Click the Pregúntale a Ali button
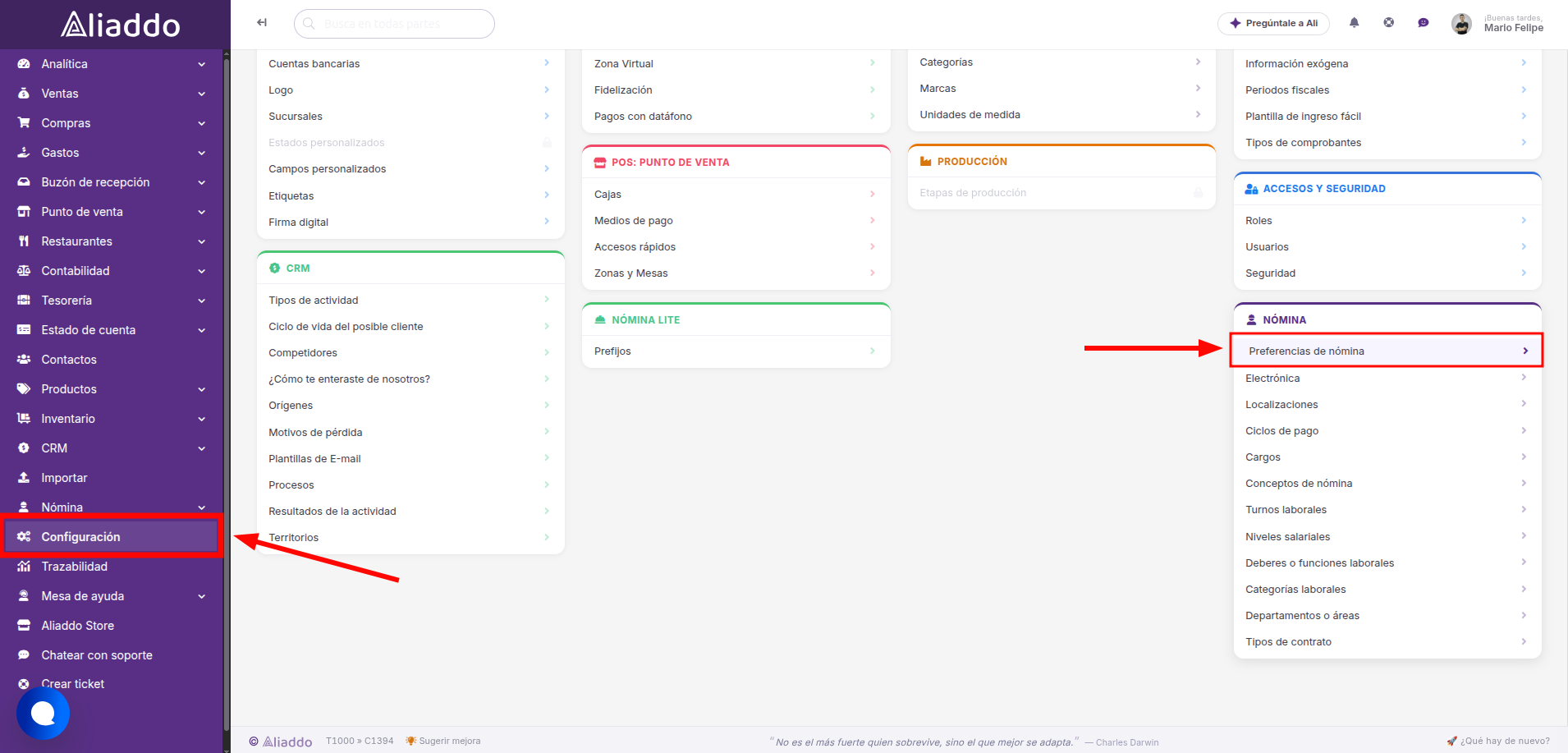 click(1275, 23)
